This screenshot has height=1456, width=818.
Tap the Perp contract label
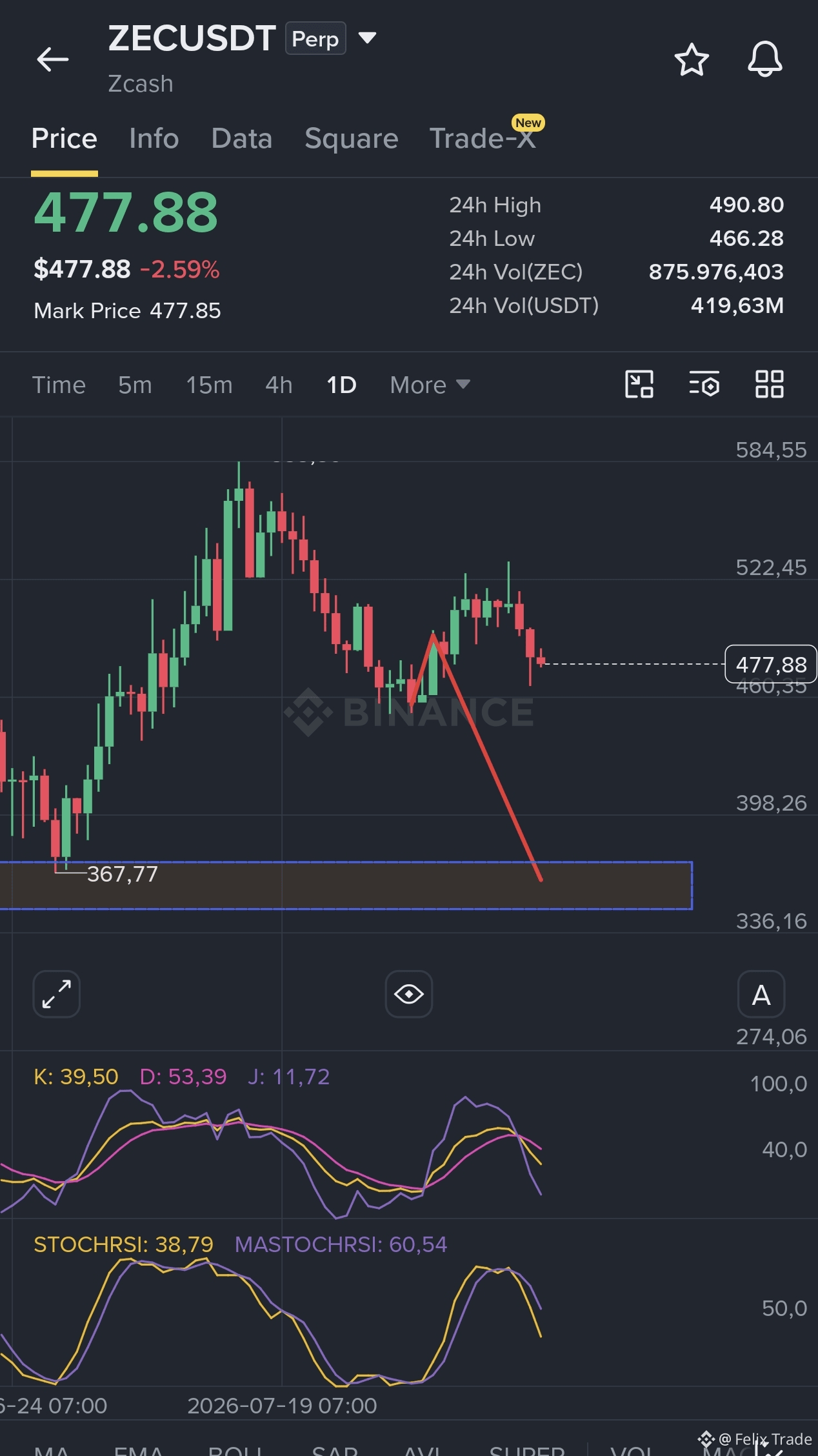pos(315,39)
